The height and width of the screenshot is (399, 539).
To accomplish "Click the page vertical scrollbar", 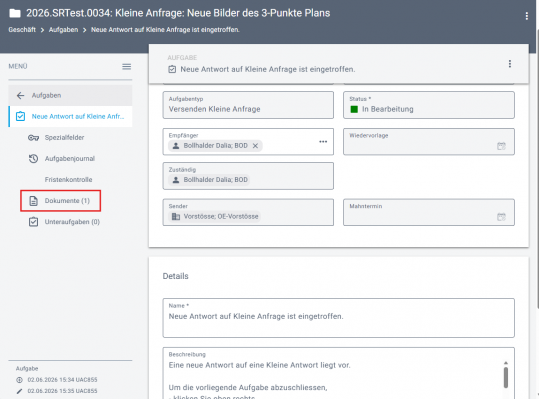I will (x=537, y=168).
